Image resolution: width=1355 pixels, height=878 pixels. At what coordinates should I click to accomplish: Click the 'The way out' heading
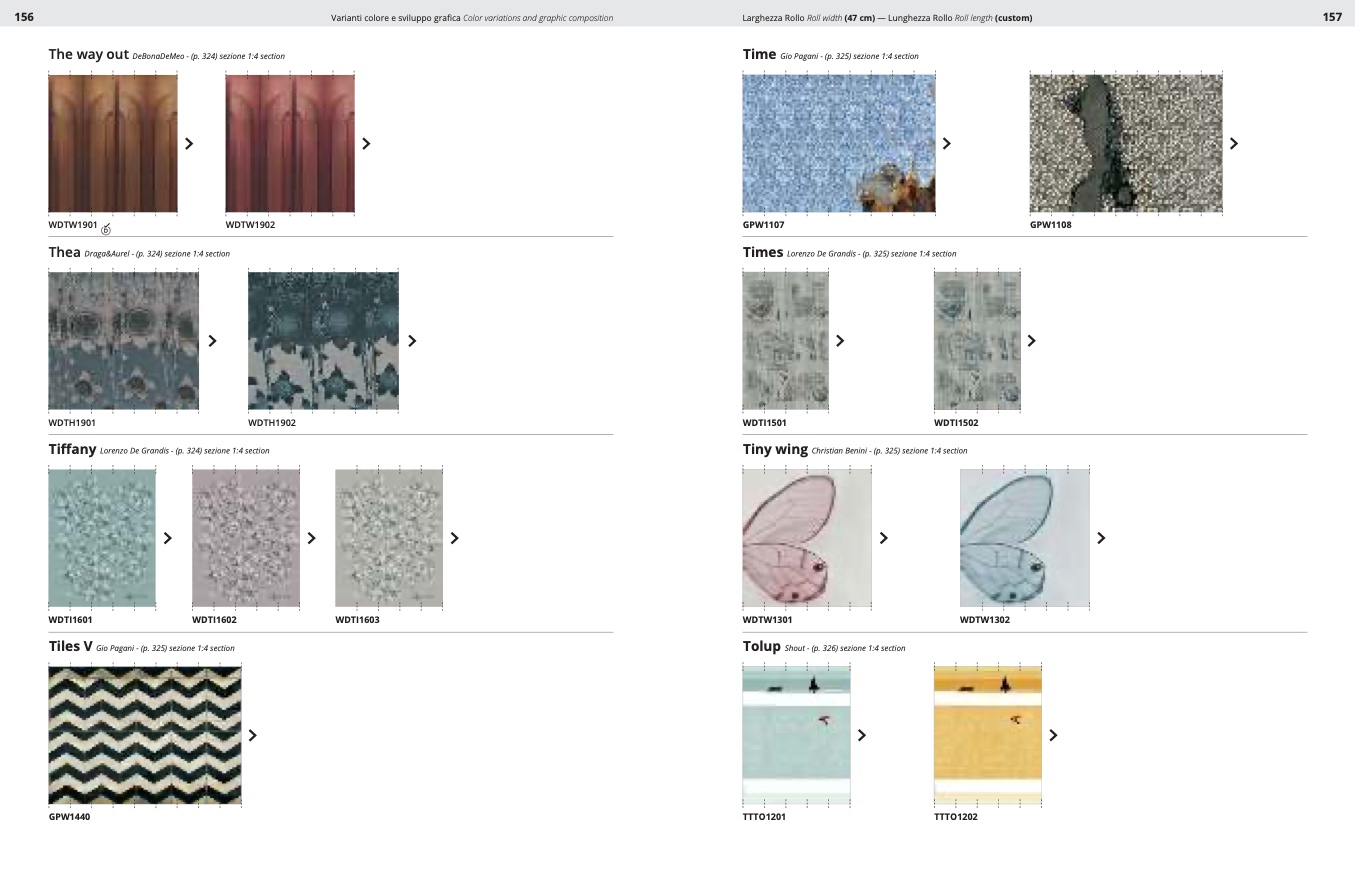[88, 54]
